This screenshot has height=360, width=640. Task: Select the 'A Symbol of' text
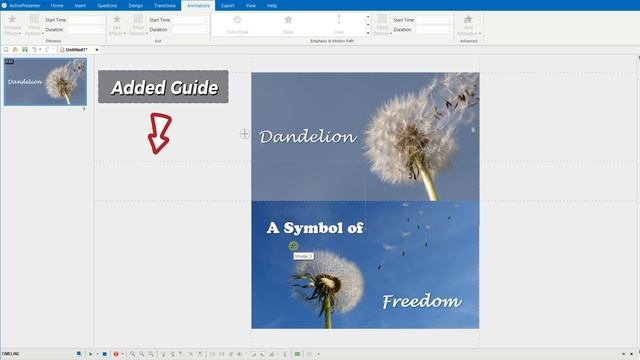(315, 228)
